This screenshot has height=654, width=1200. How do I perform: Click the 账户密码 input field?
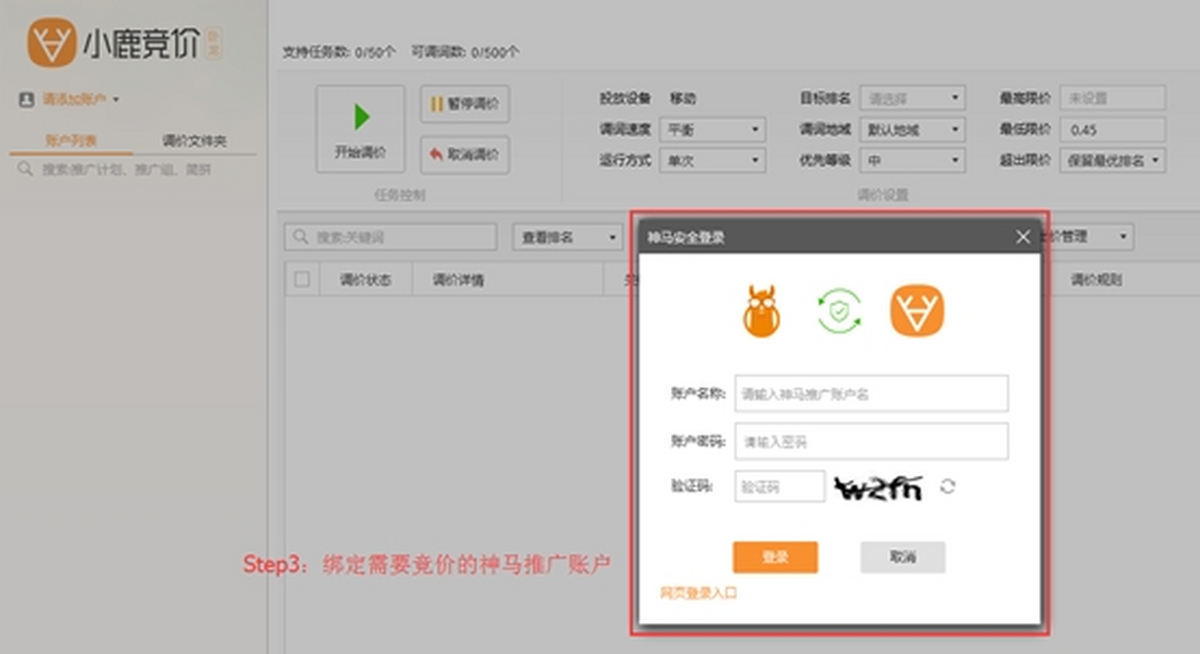pyautogui.click(x=871, y=441)
